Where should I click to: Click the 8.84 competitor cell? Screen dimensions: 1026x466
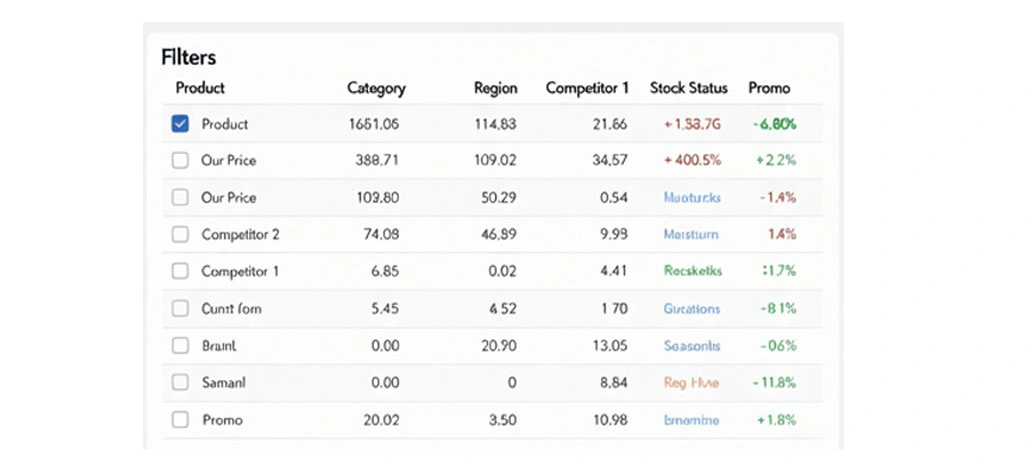click(x=614, y=382)
